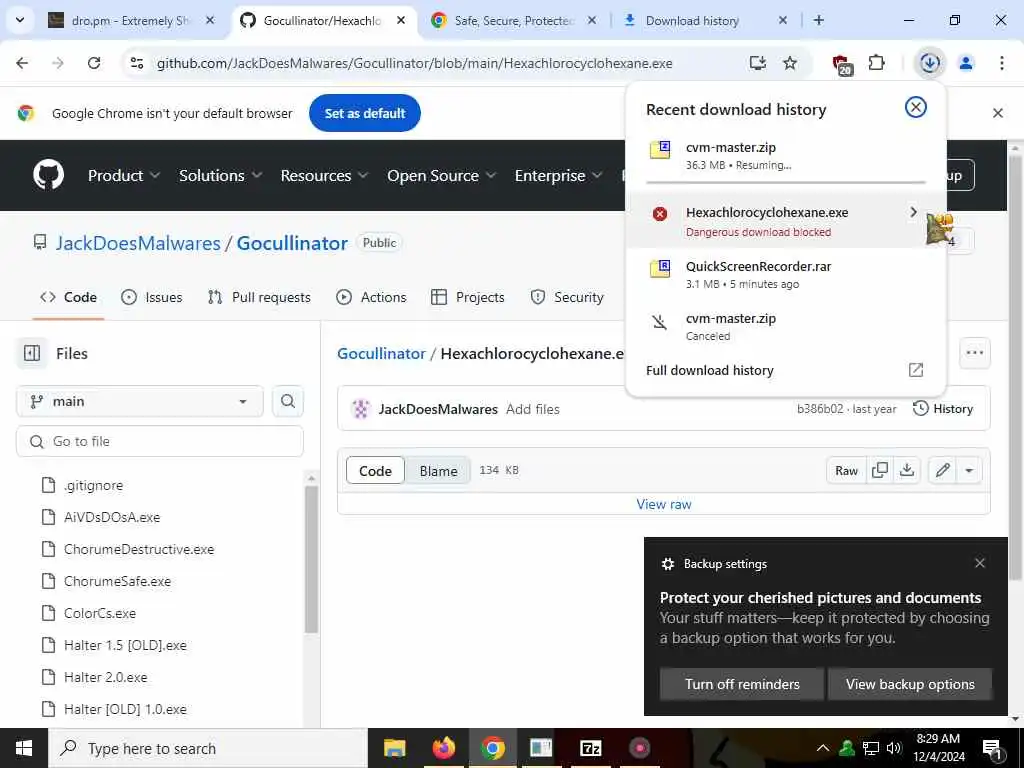Click the GitHub Octocat logo
Screen dimensions: 1024x768
pos(49,175)
